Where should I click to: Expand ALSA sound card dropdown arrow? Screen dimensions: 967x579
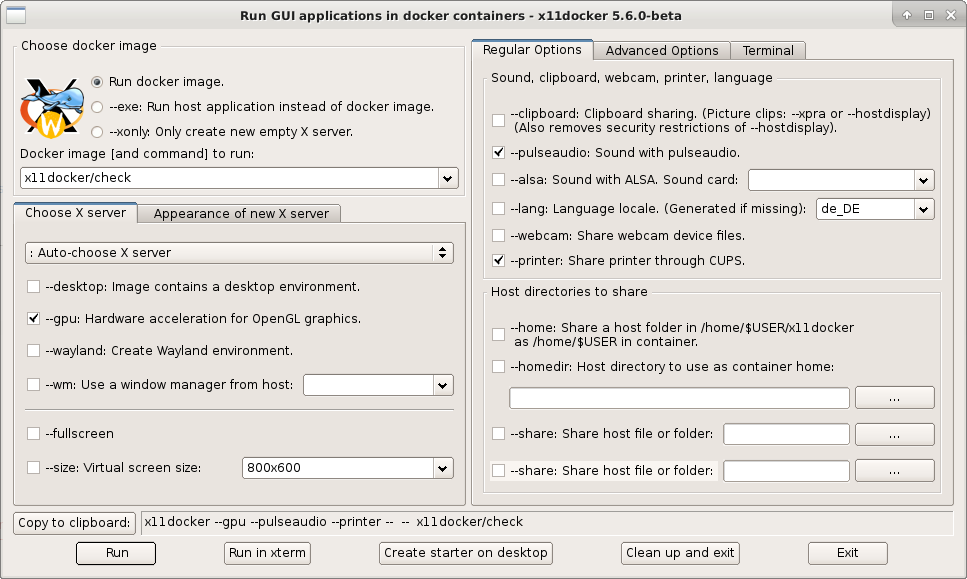tap(923, 181)
